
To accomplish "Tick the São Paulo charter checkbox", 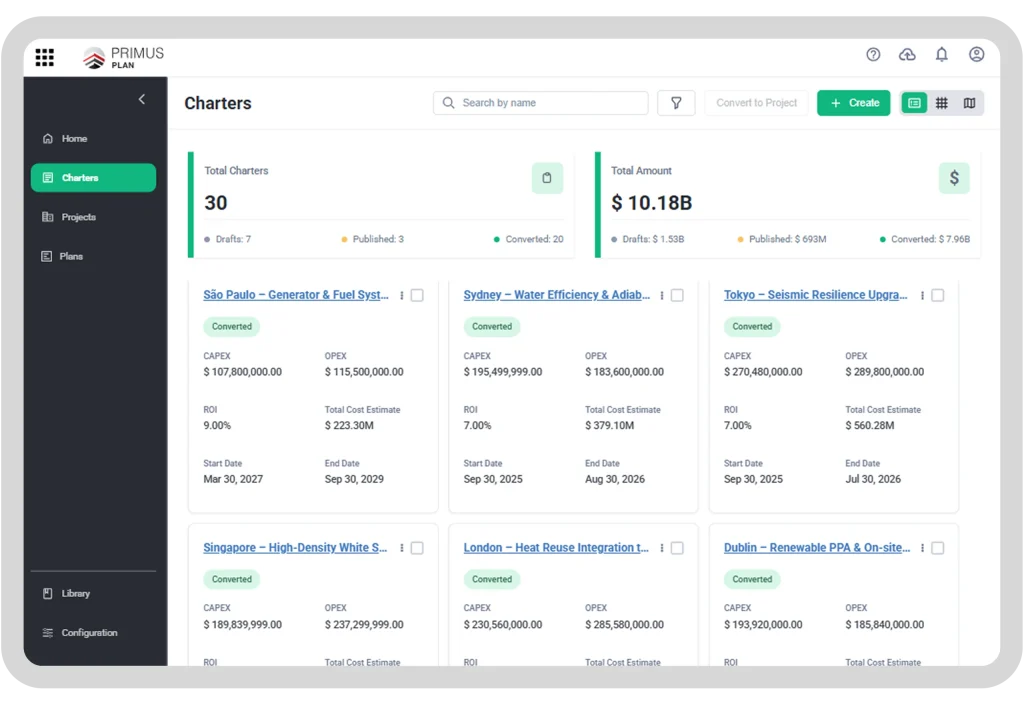I will coord(417,296).
